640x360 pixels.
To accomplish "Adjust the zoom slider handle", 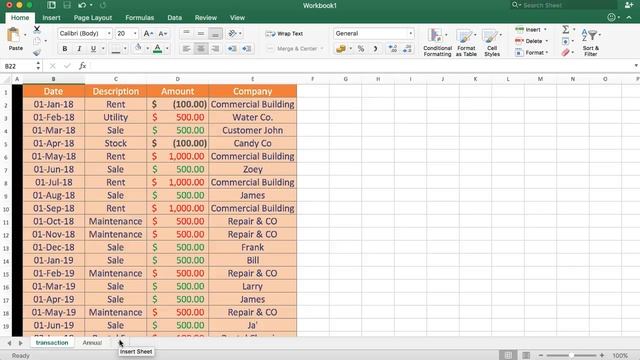I will pyautogui.click(x=571, y=356).
